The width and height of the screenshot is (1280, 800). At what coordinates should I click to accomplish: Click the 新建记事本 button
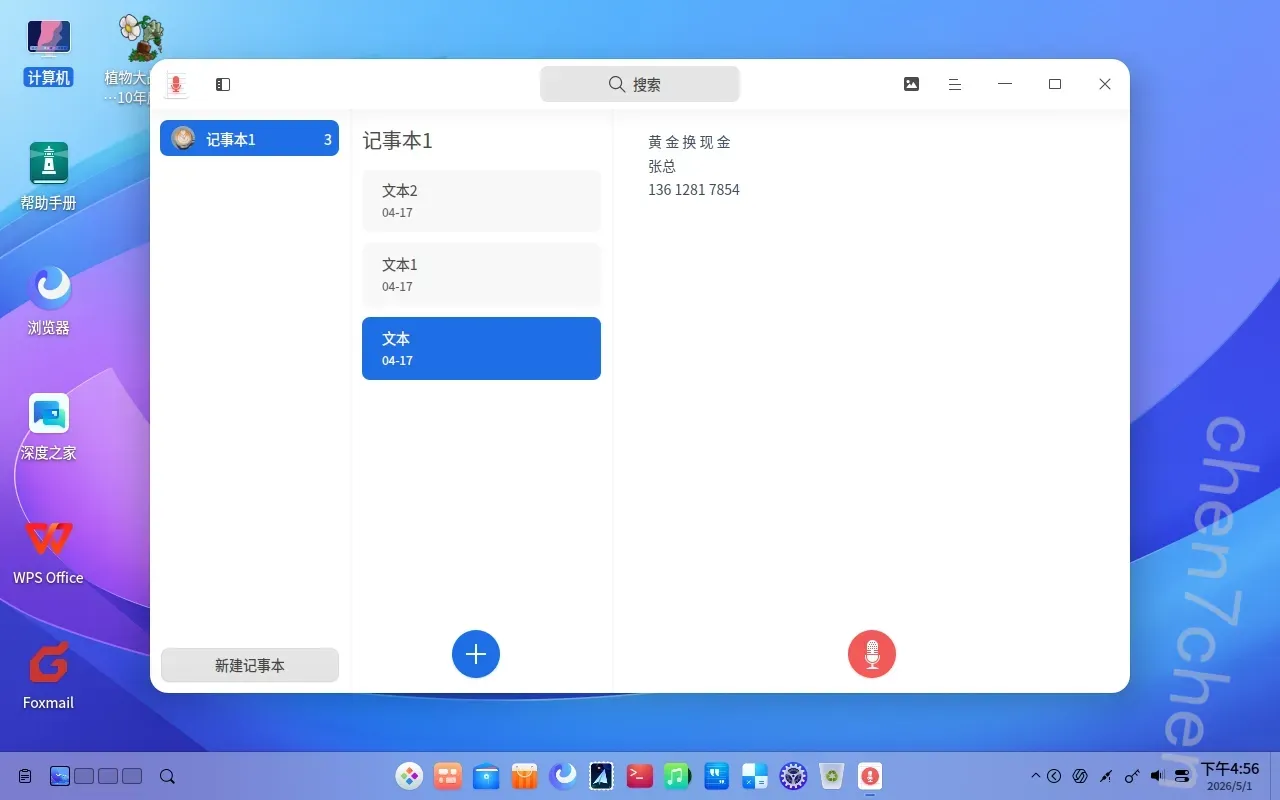pos(250,665)
